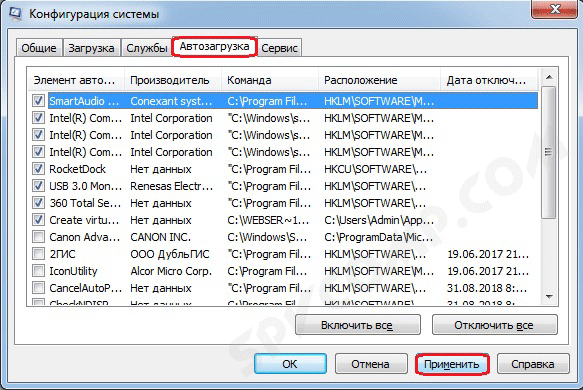Check the 2ГИС startup item
Image resolution: width=583 pixels, height=390 pixels.
click(x=38, y=254)
